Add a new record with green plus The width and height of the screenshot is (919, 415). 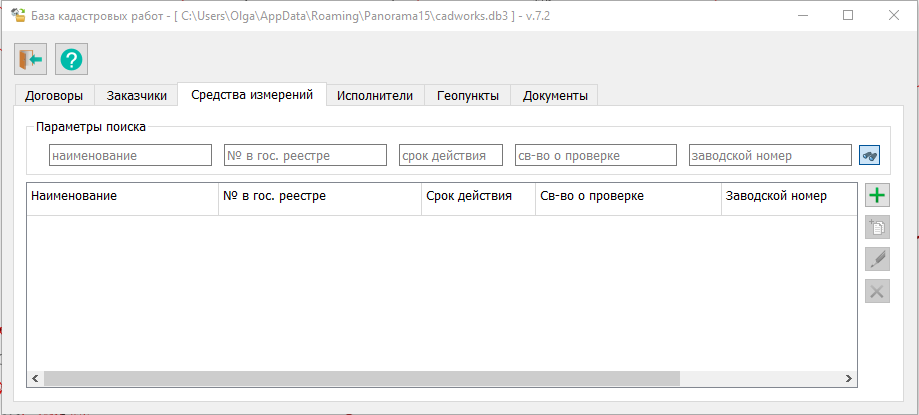point(877,195)
